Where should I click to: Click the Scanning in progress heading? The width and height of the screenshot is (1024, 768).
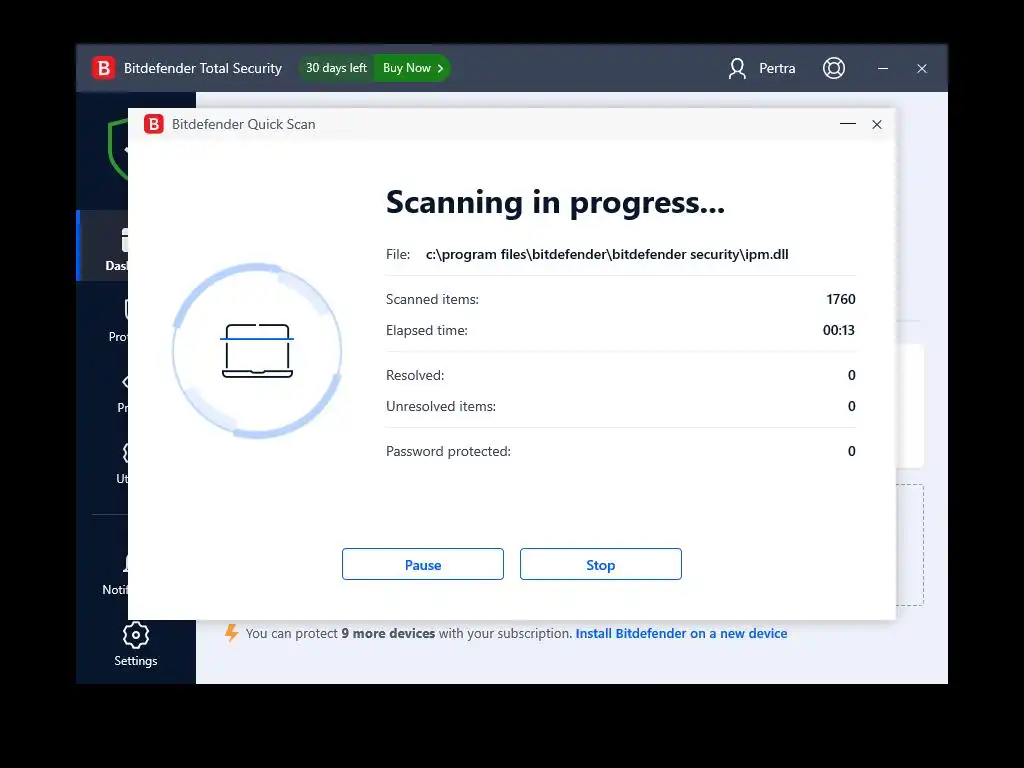(x=555, y=202)
